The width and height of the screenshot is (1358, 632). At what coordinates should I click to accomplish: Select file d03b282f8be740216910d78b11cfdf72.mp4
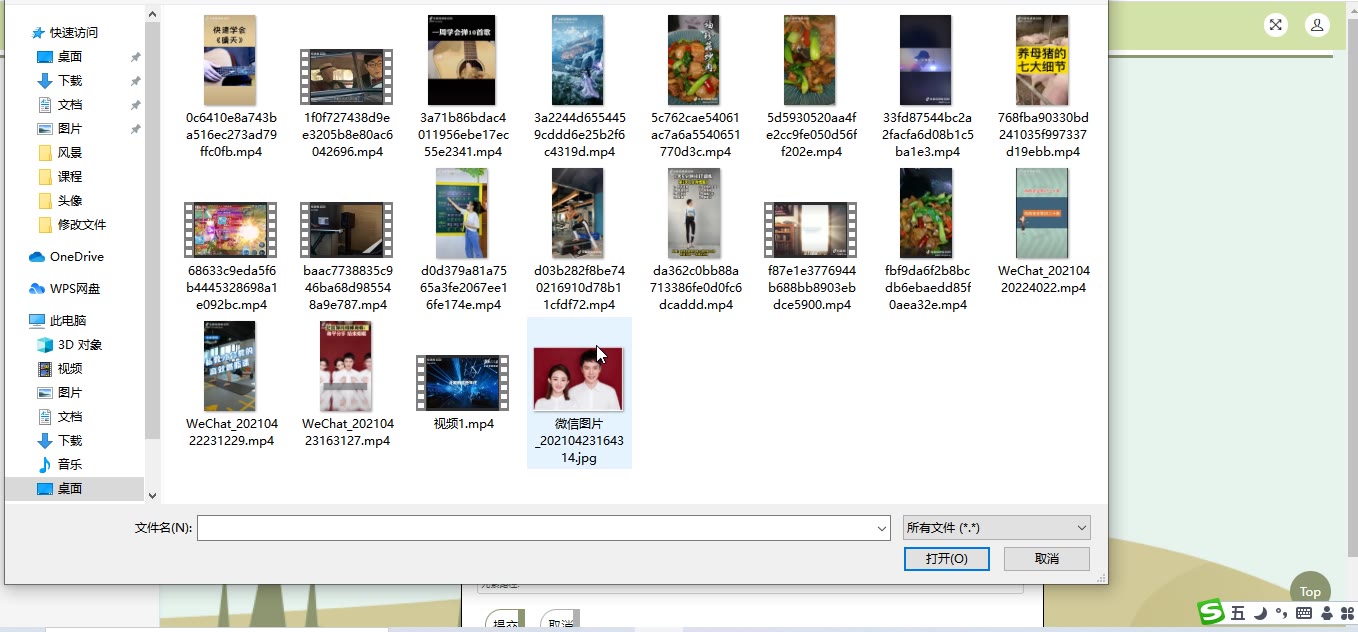coord(578,240)
